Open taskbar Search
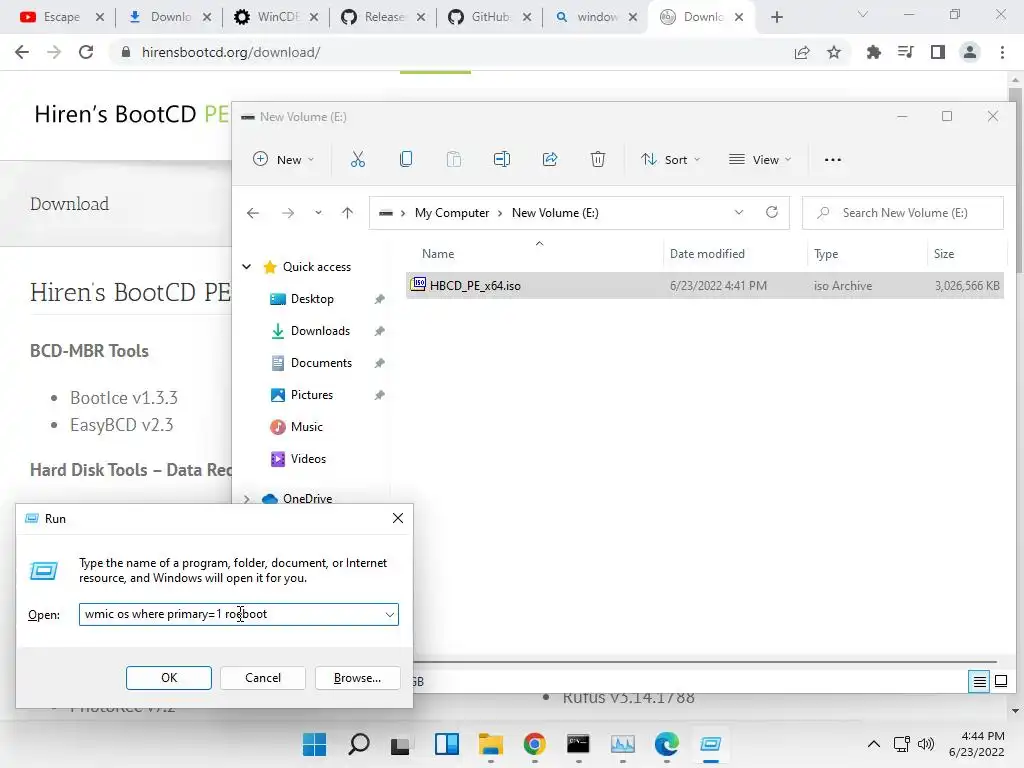This screenshot has height=768, width=1024. [x=359, y=744]
